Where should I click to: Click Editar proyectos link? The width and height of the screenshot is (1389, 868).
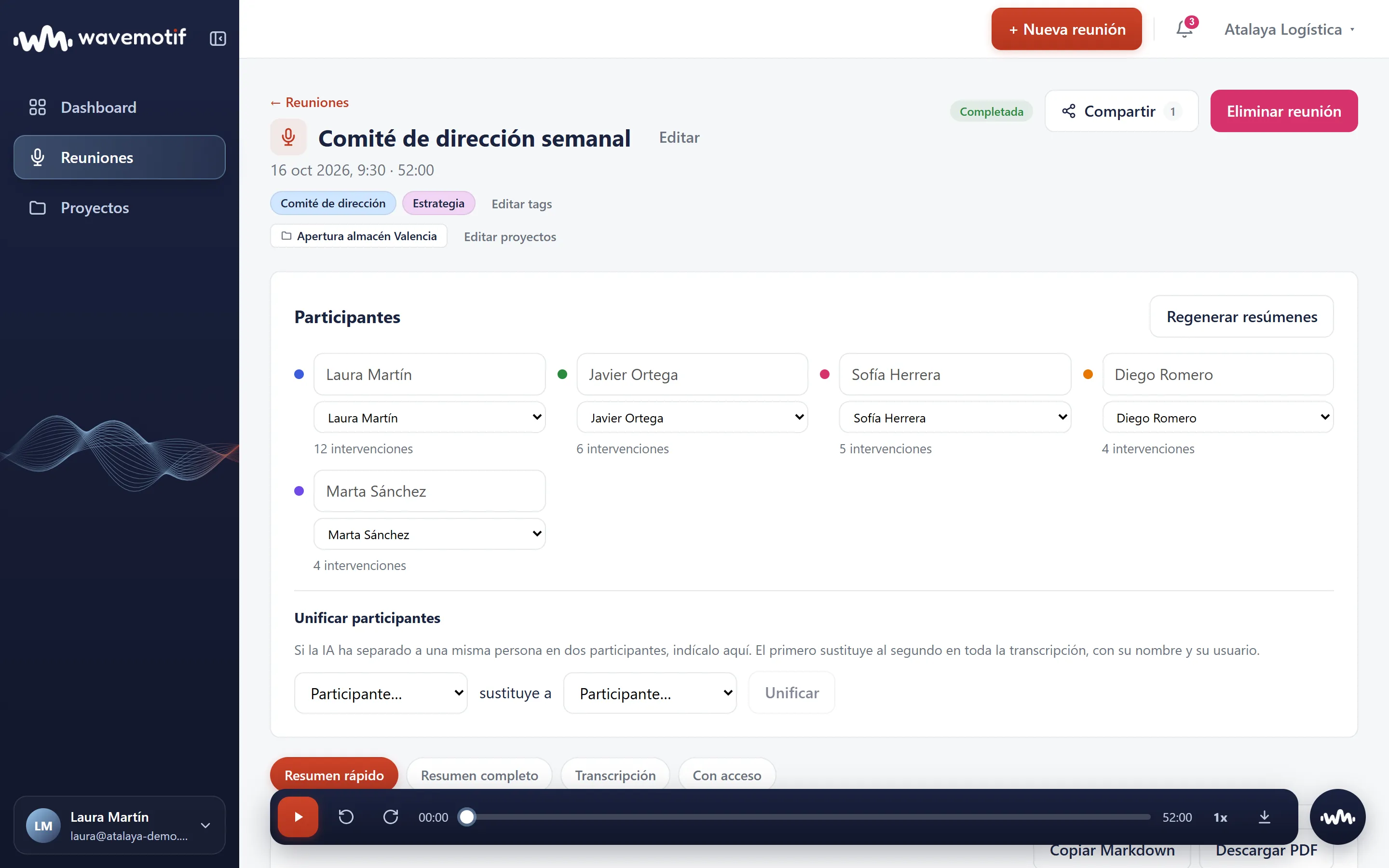[x=510, y=236]
